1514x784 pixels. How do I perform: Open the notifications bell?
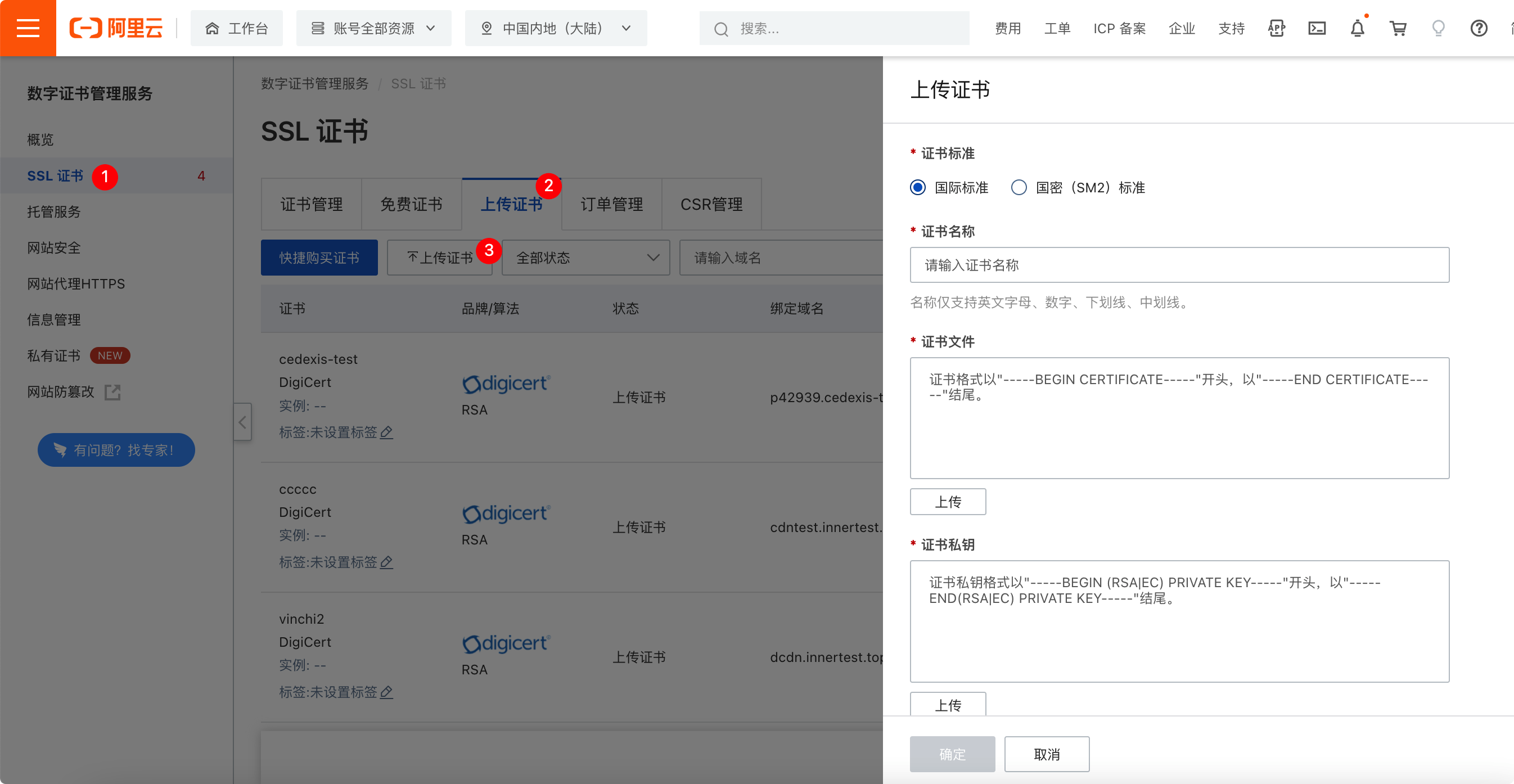(1357, 28)
